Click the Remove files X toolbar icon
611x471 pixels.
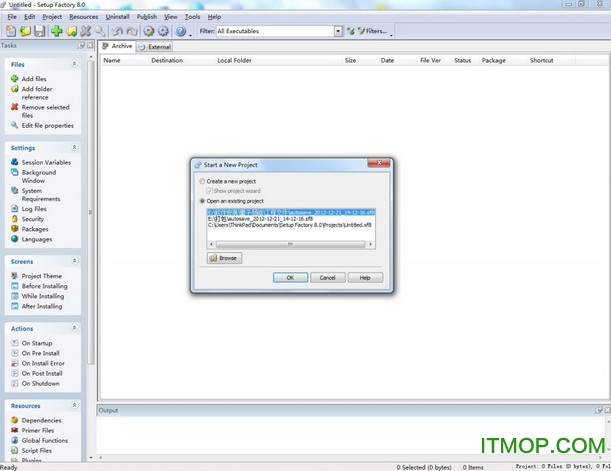(86, 31)
